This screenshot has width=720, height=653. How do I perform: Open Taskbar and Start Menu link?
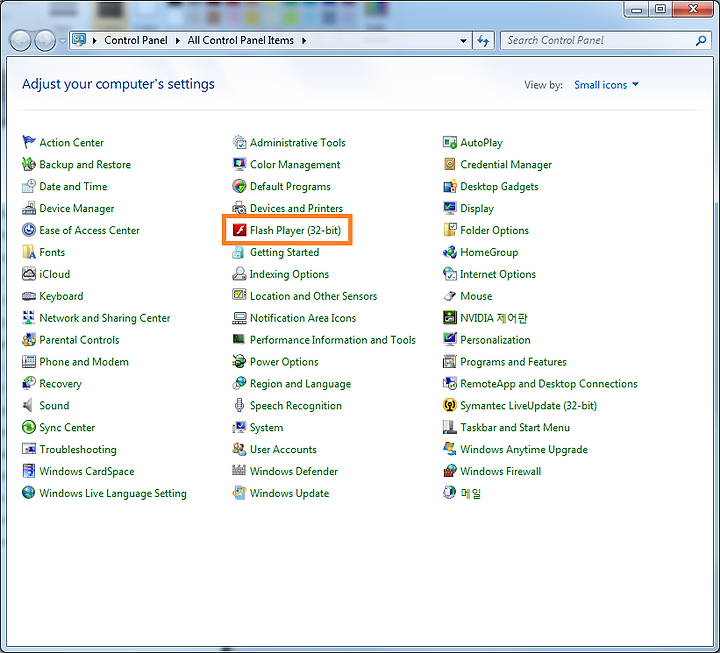coord(515,428)
